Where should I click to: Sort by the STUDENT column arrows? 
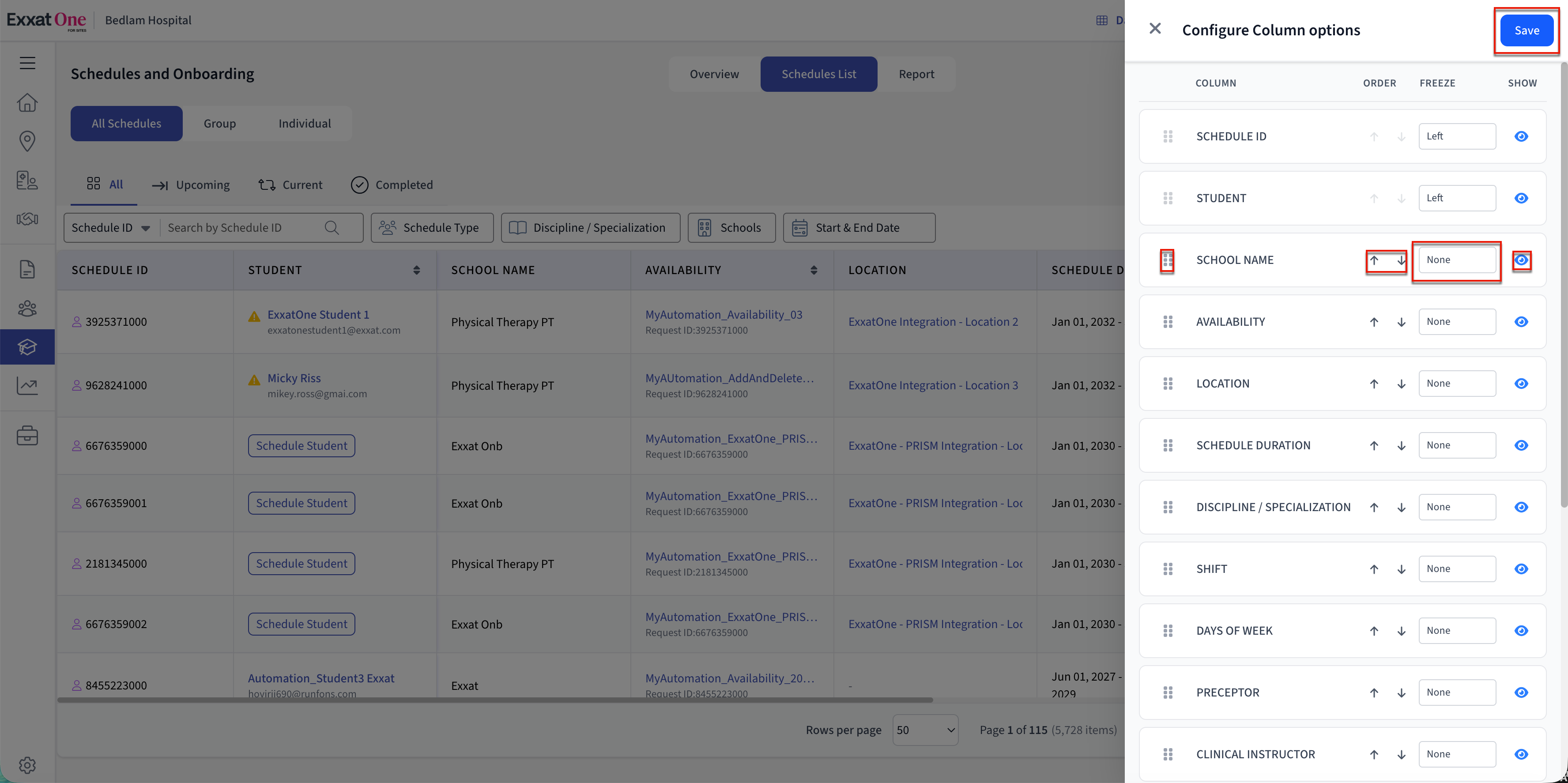tap(416, 270)
